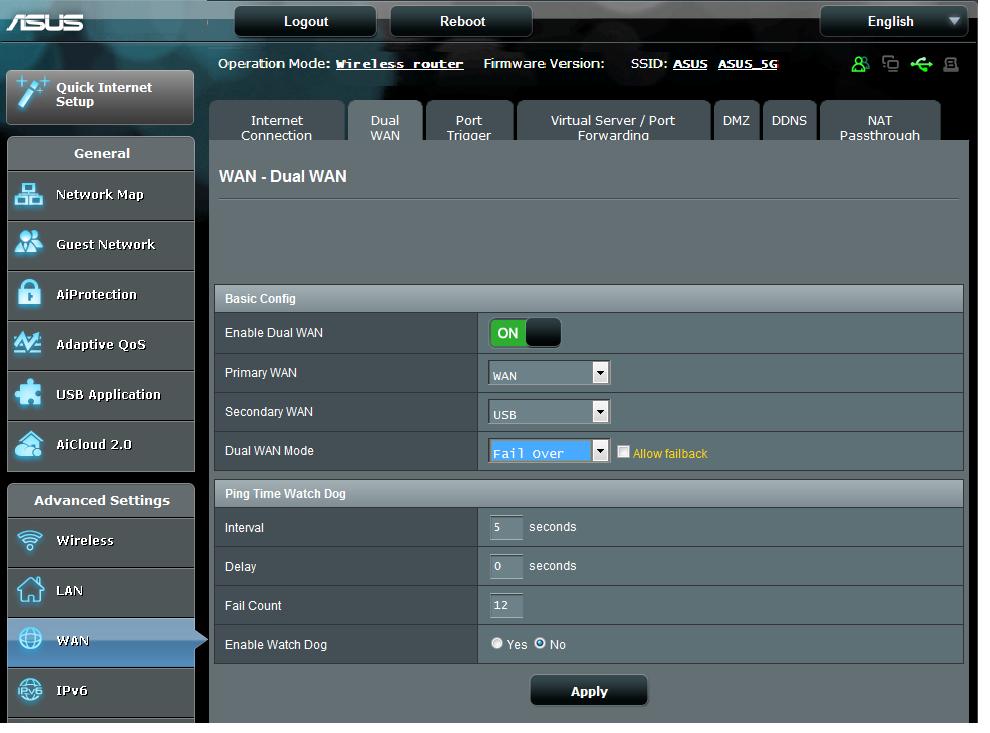Click the AiProtection lock icon
Image resolution: width=990 pixels, height=733 pixels.
tap(29, 293)
